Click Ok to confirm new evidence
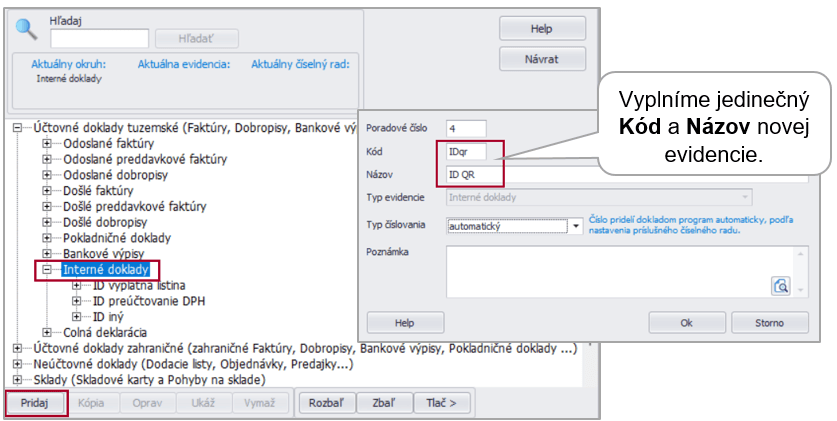 pyautogui.click(x=686, y=323)
